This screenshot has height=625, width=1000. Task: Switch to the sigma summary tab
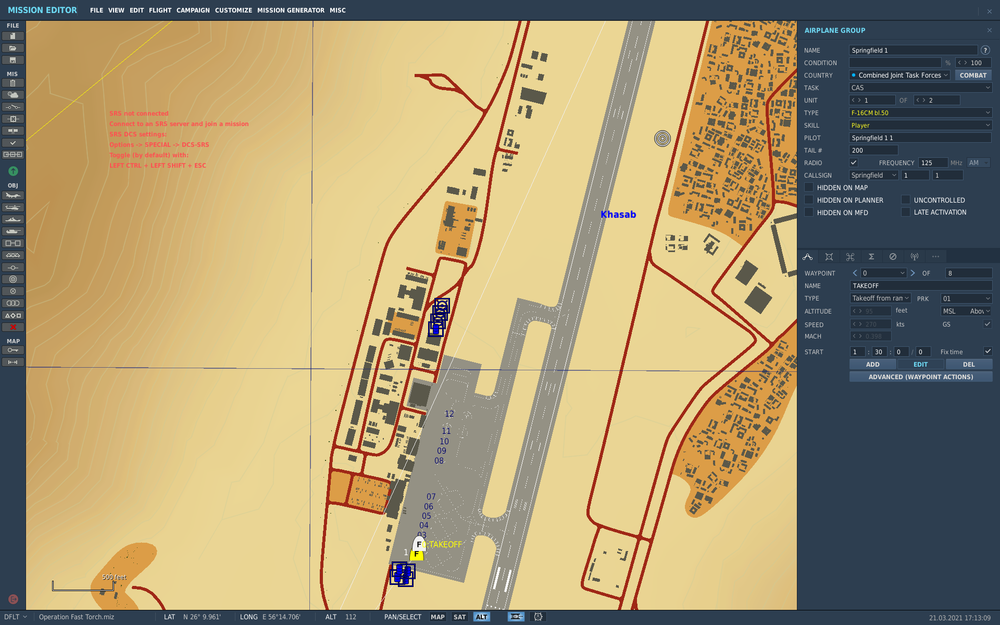(871, 257)
